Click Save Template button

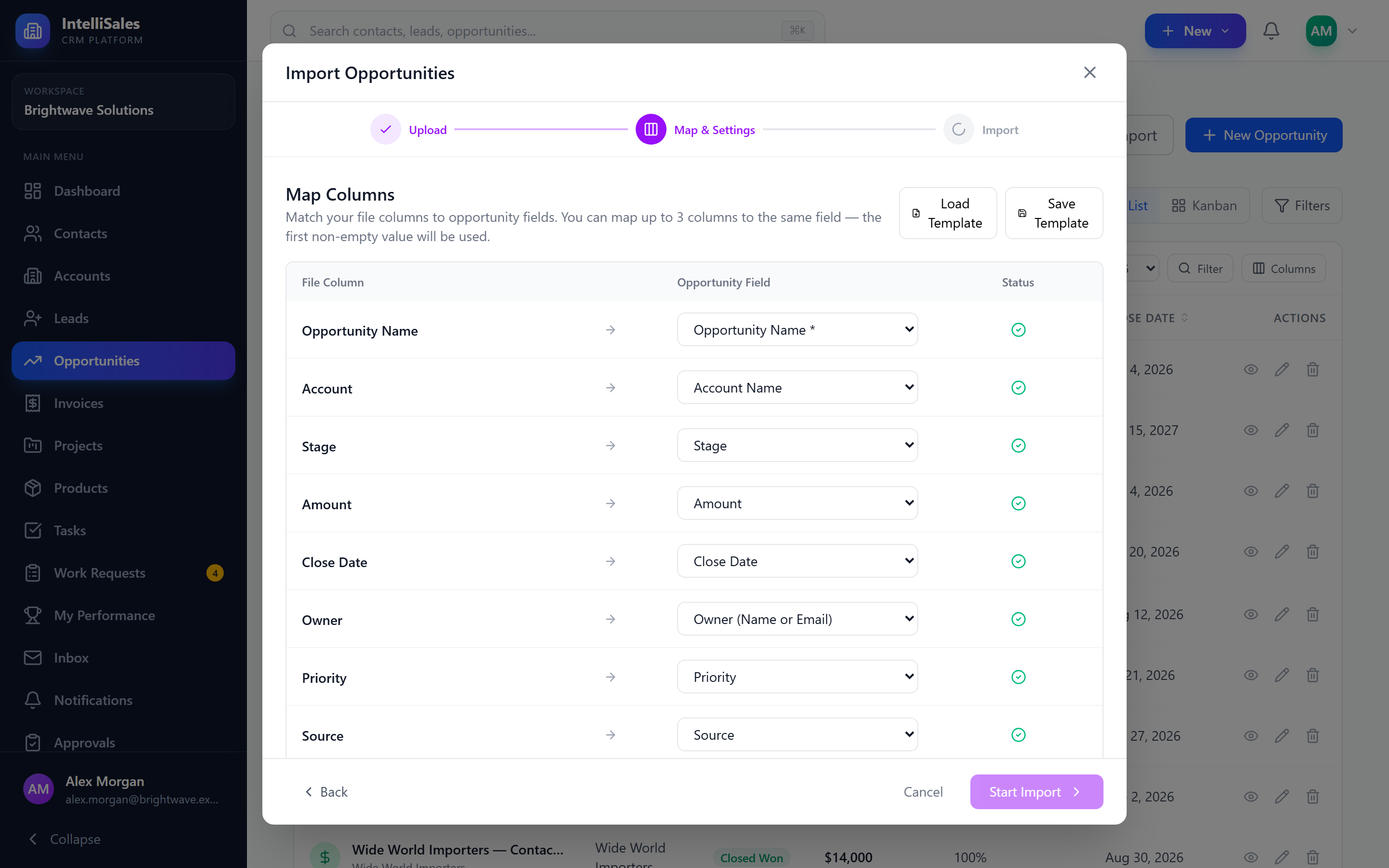click(x=1054, y=213)
